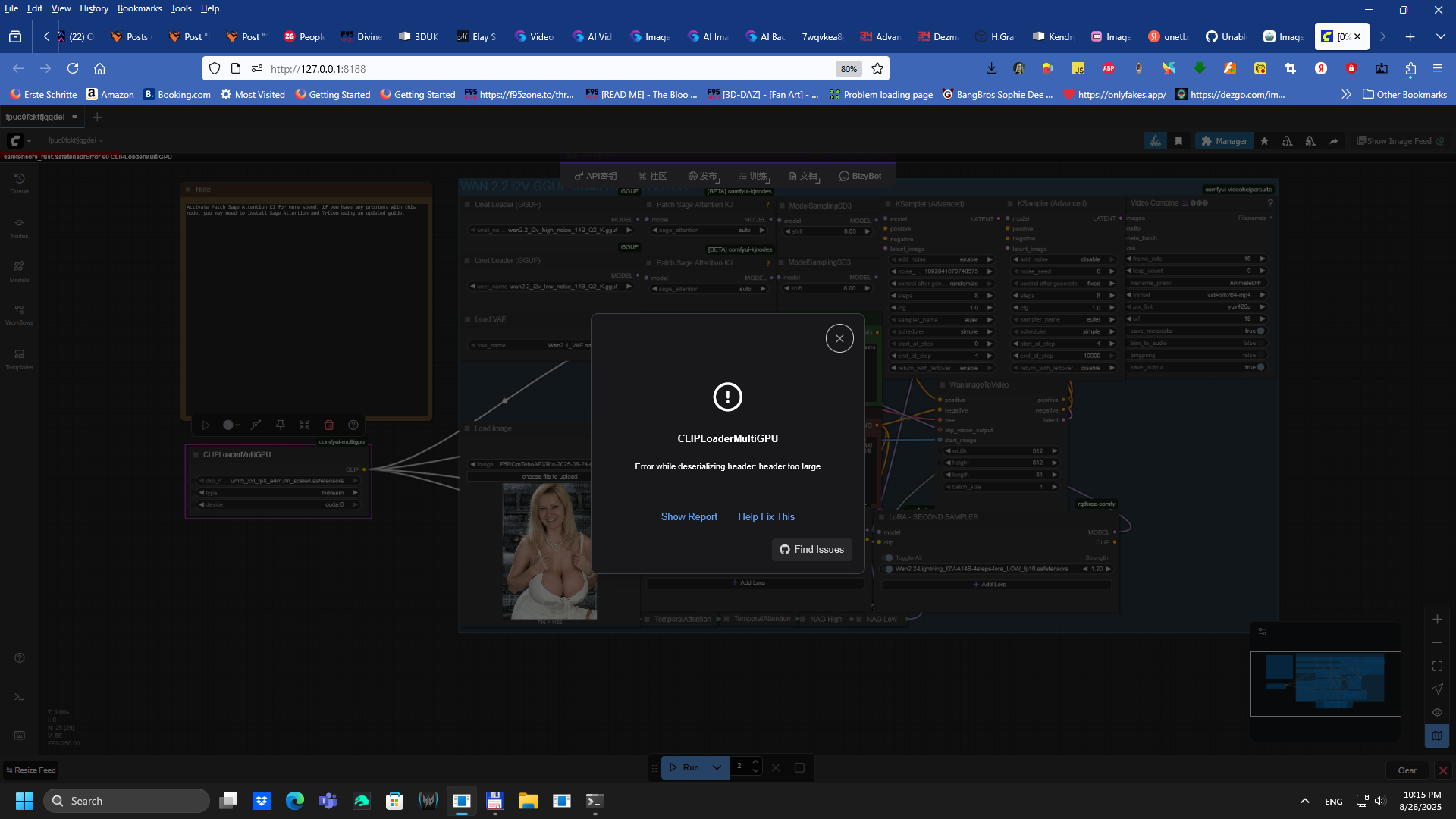1456x819 pixels.
Task: Open the Manager panel
Action: pos(1223,141)
